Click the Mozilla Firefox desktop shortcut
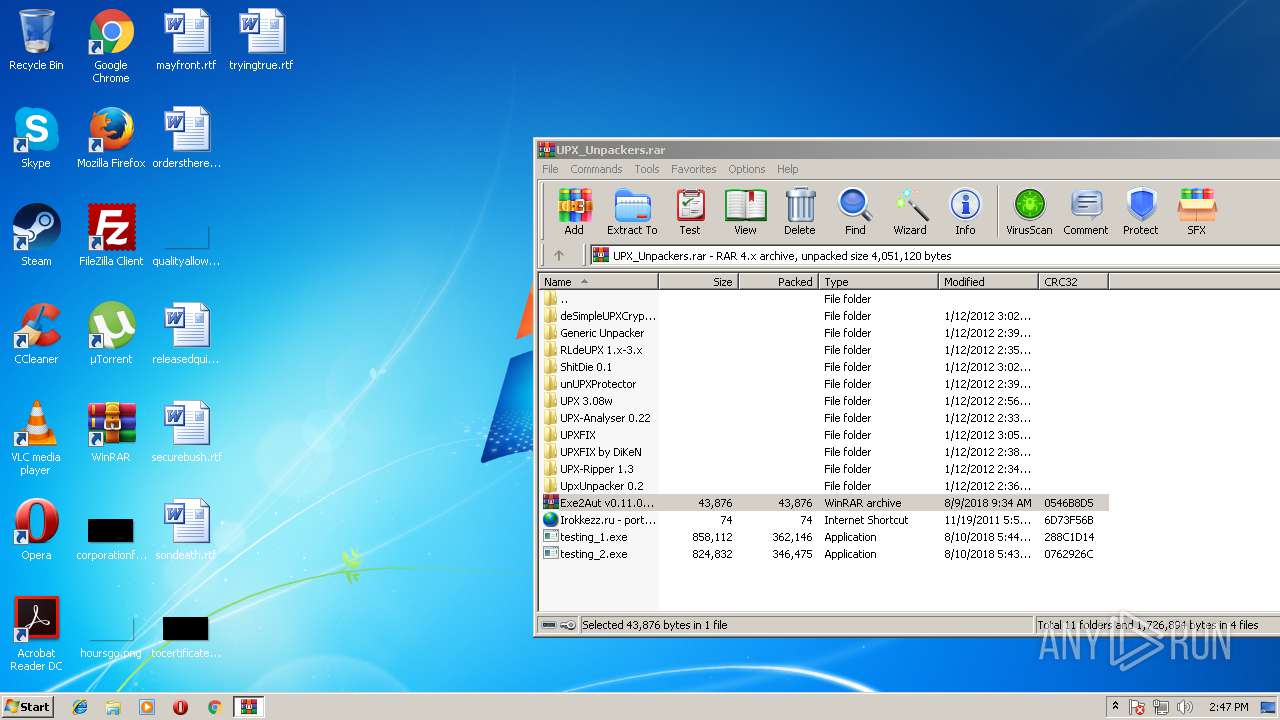This screenshot has height=720, width=1280. pyautogui.click(x=111, y=138)
